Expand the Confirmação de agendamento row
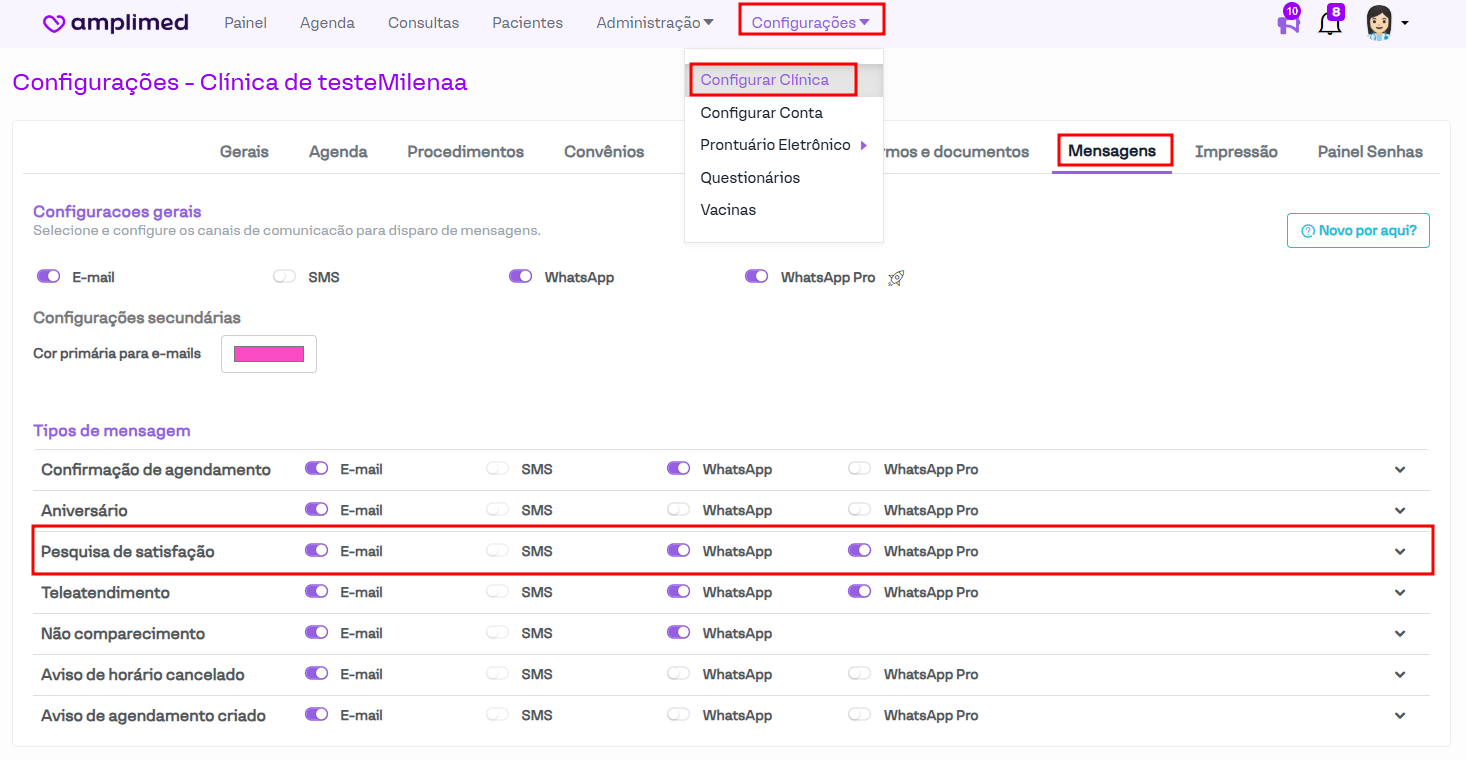The height and width of the screenshot is (760, 1466). click(1400, 470)
